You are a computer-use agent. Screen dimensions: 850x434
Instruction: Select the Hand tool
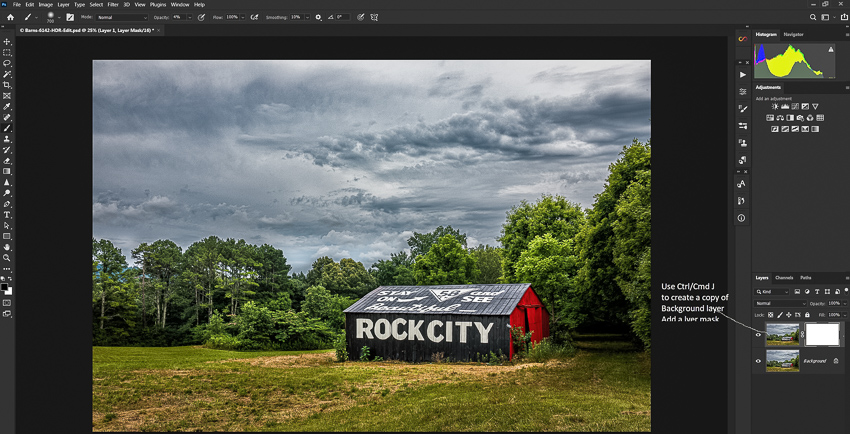pyautogui.click(x=7, y=247)
